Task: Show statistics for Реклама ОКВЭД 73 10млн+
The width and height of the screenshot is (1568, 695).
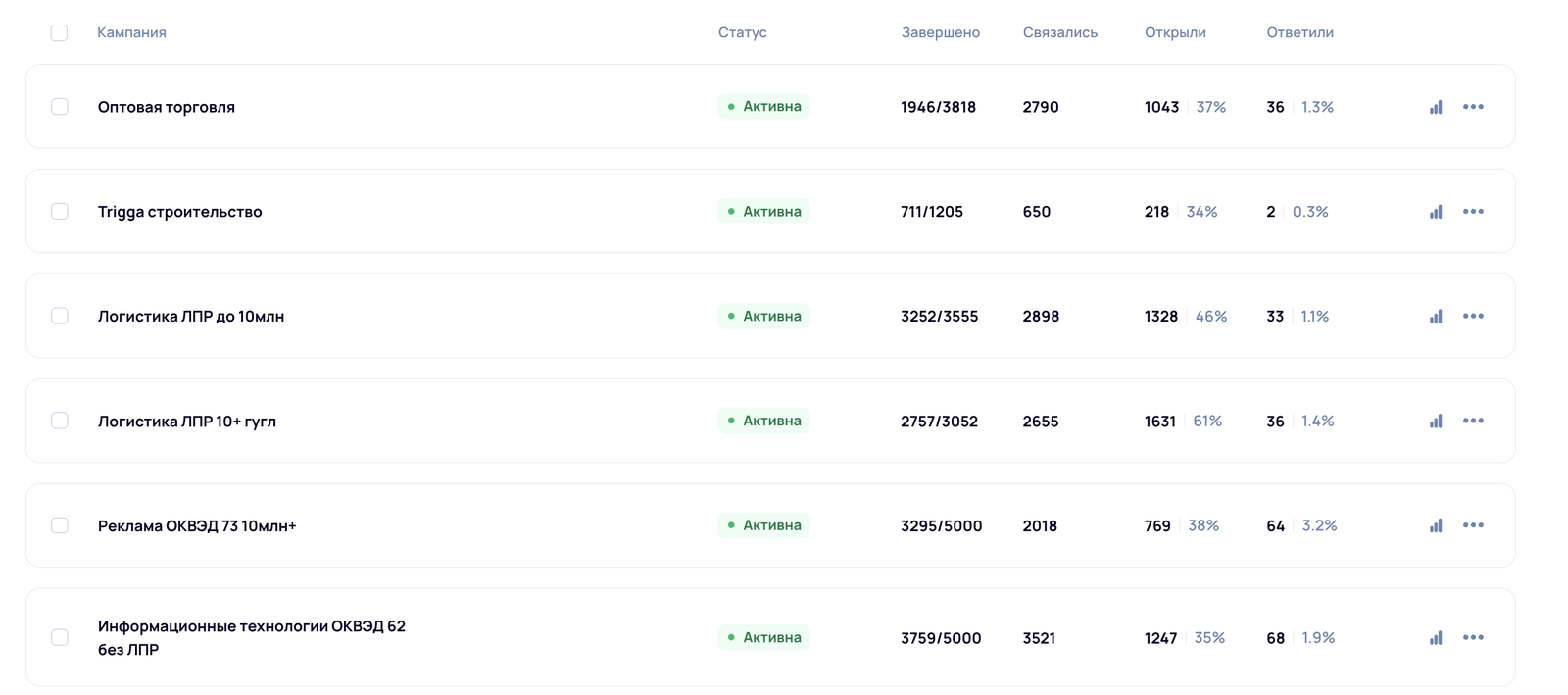Action: point(1436,526)
